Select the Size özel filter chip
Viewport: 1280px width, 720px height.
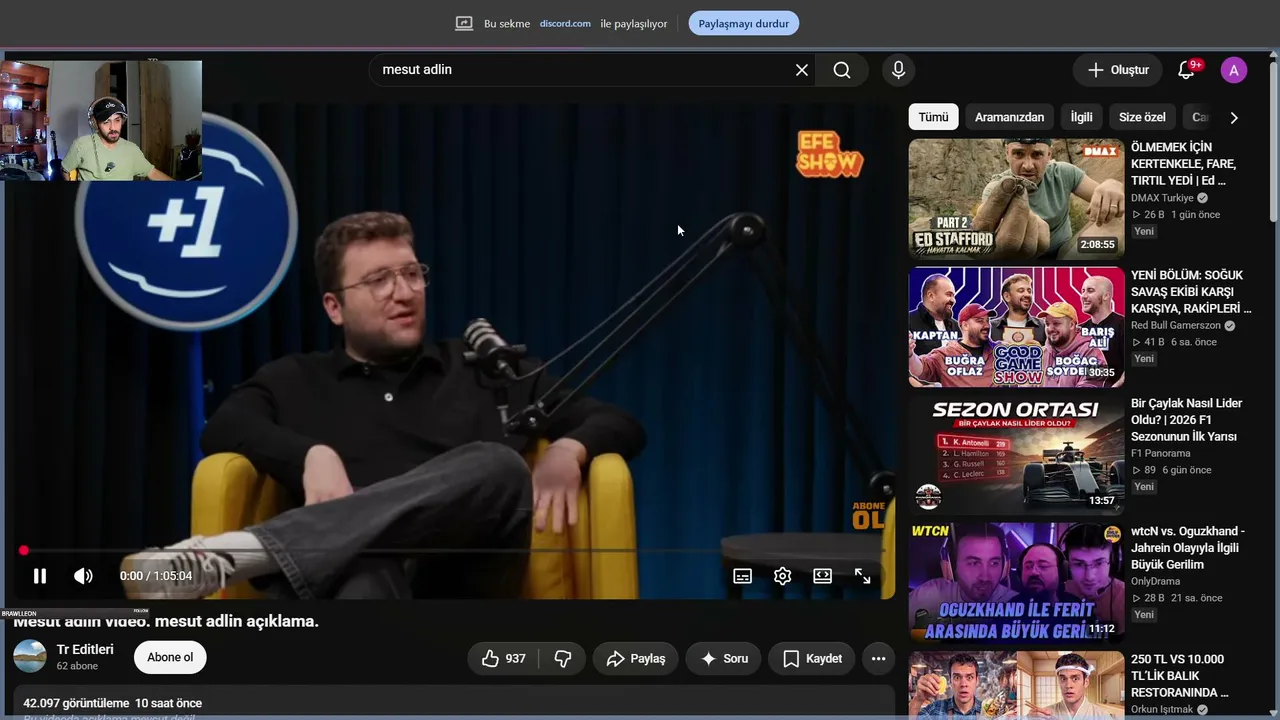(1142, 117)
